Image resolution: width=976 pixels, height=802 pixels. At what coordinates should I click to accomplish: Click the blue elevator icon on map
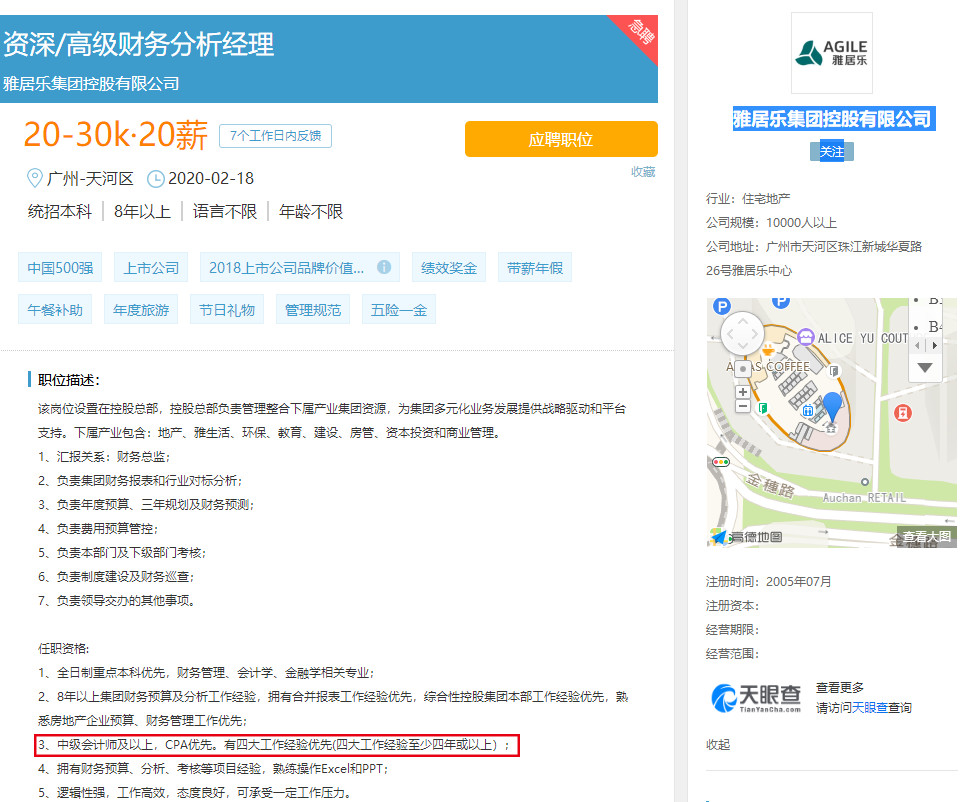(808, 410)
